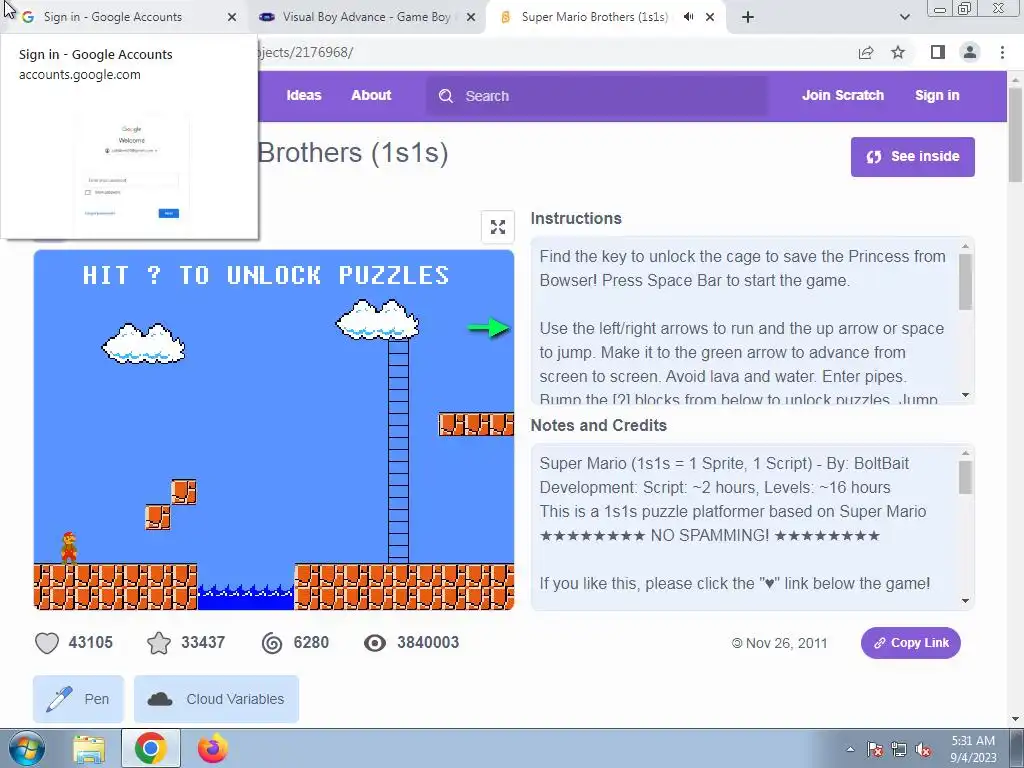
Task: Click the Notes and Credits scrollbar thumb
Action: [965, 477]
